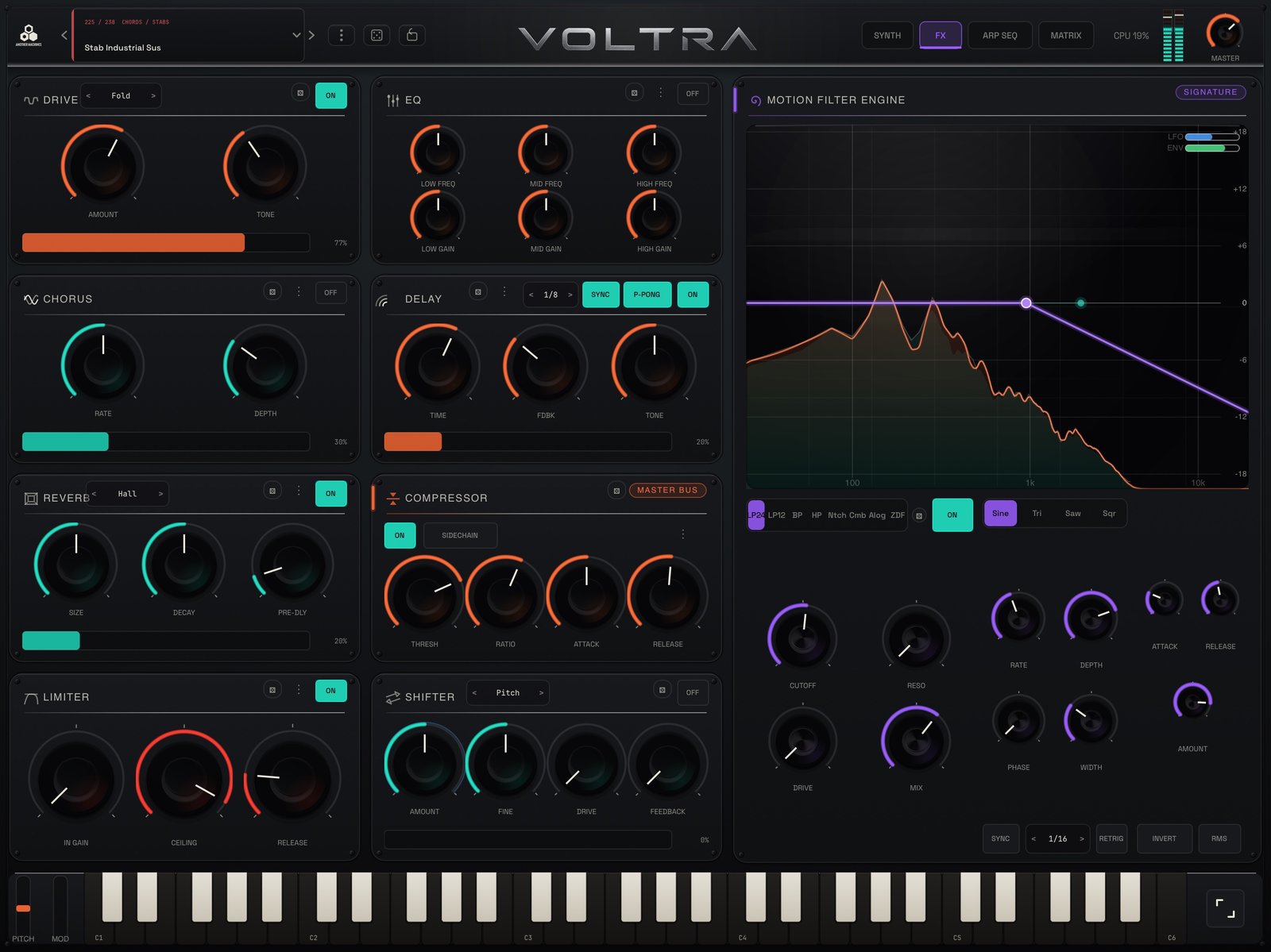Select the Saw LFO waveform
Screen dimensions: 1271x952
pyautogui.click(x=1072, y=514)
